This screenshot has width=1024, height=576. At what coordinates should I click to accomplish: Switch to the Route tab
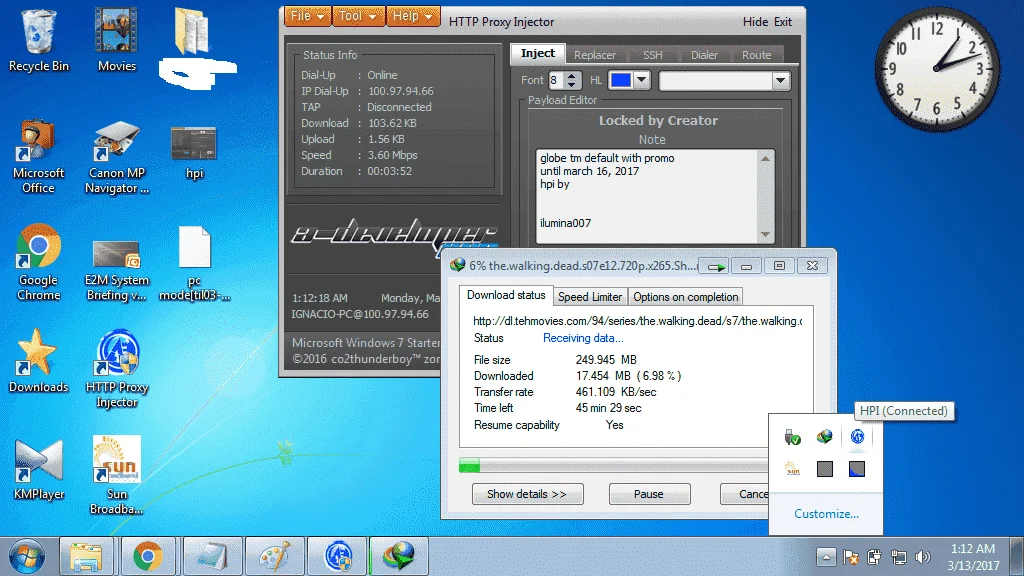[x=756, y=55]
